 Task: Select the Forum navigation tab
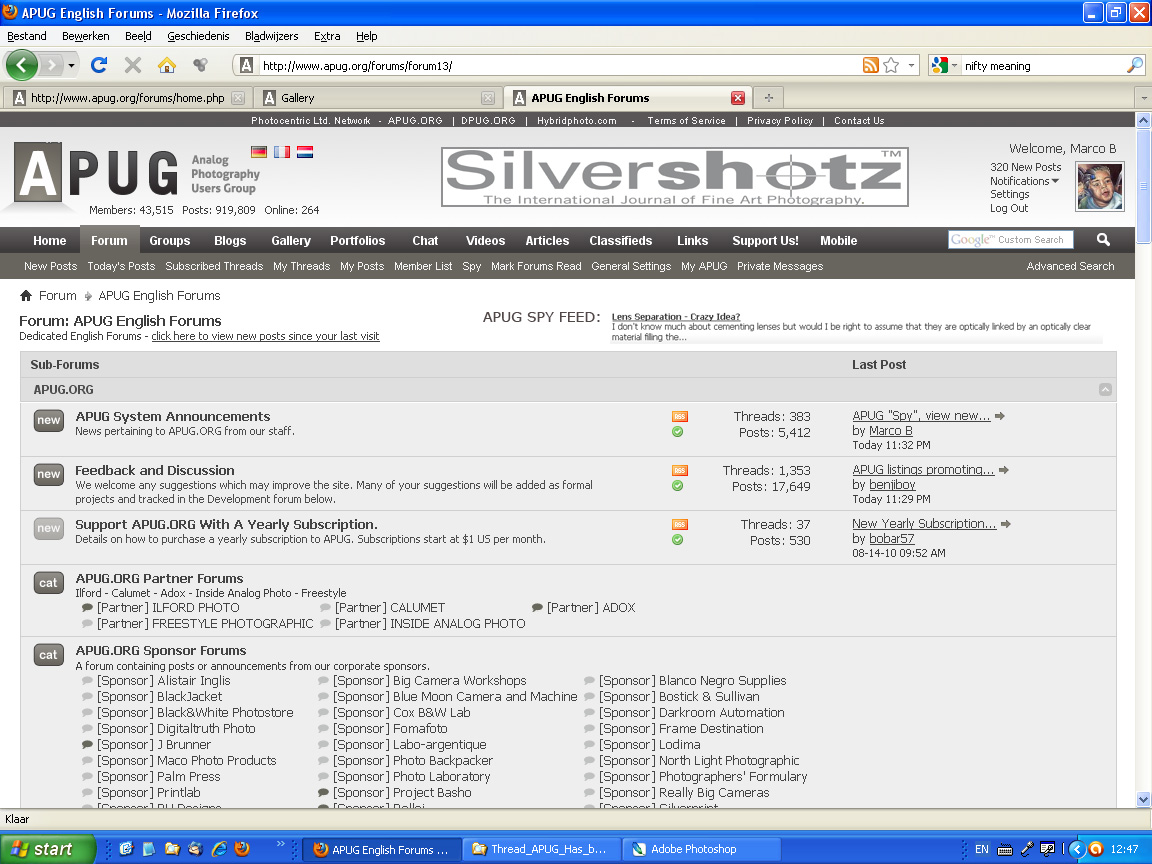pos(109,240)
